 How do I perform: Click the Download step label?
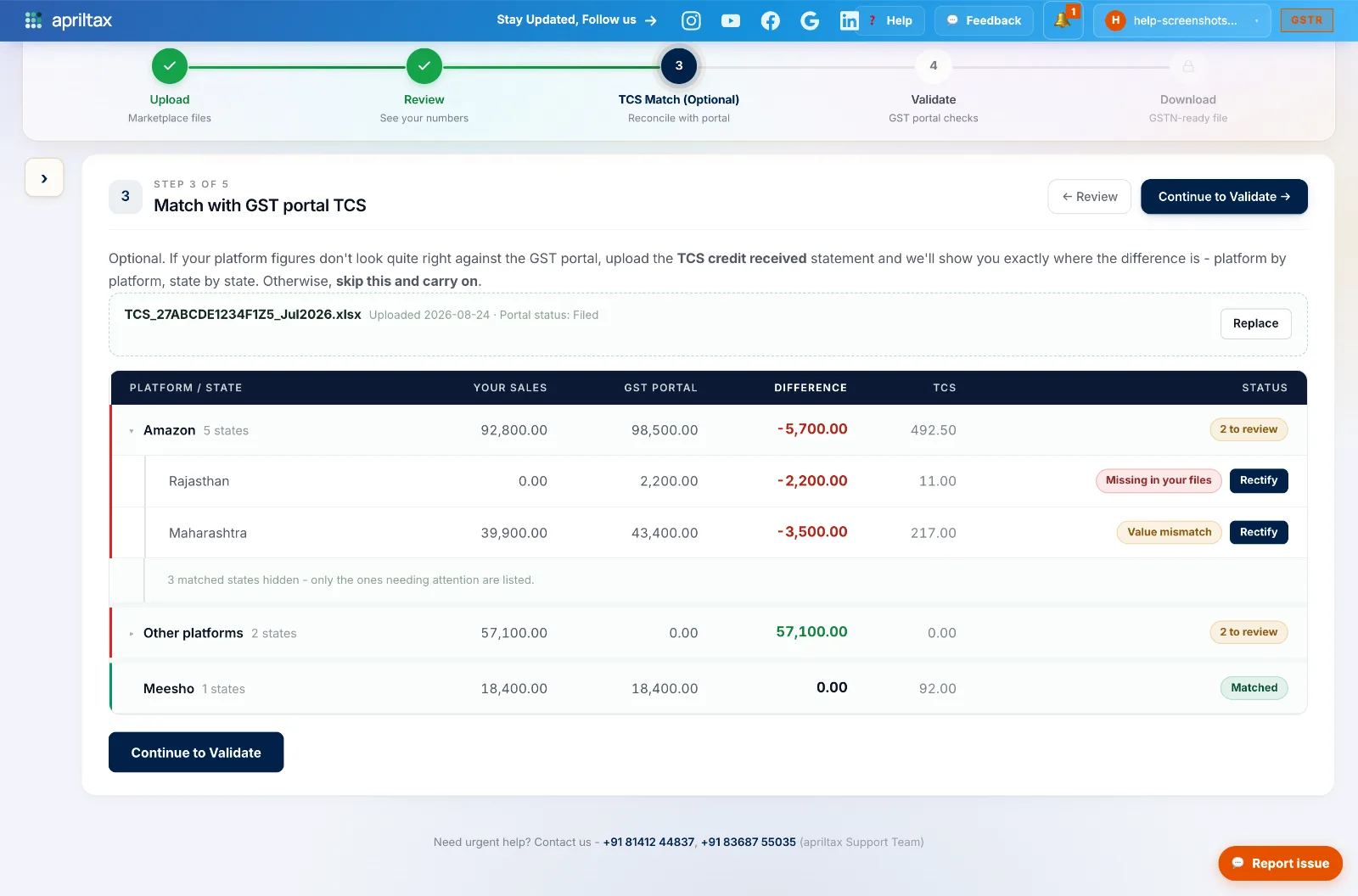coord(1188,99)
